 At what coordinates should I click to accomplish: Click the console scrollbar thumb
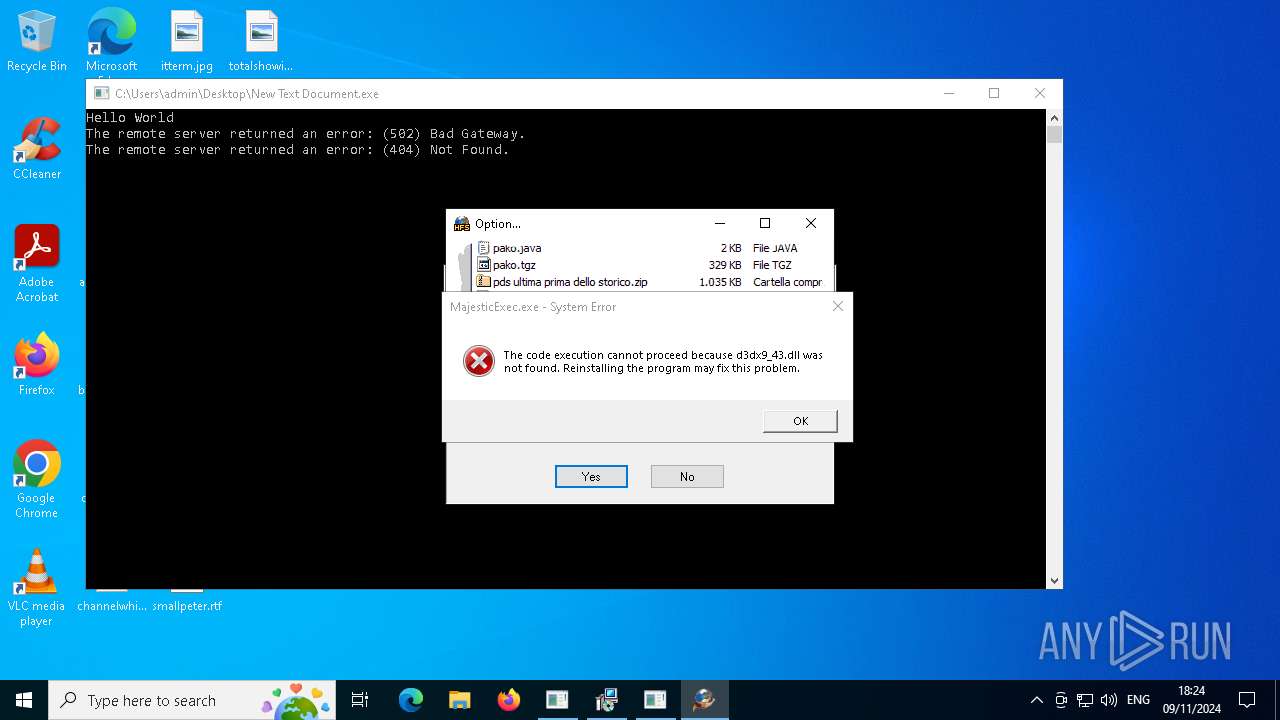[x=1054, y=135]
